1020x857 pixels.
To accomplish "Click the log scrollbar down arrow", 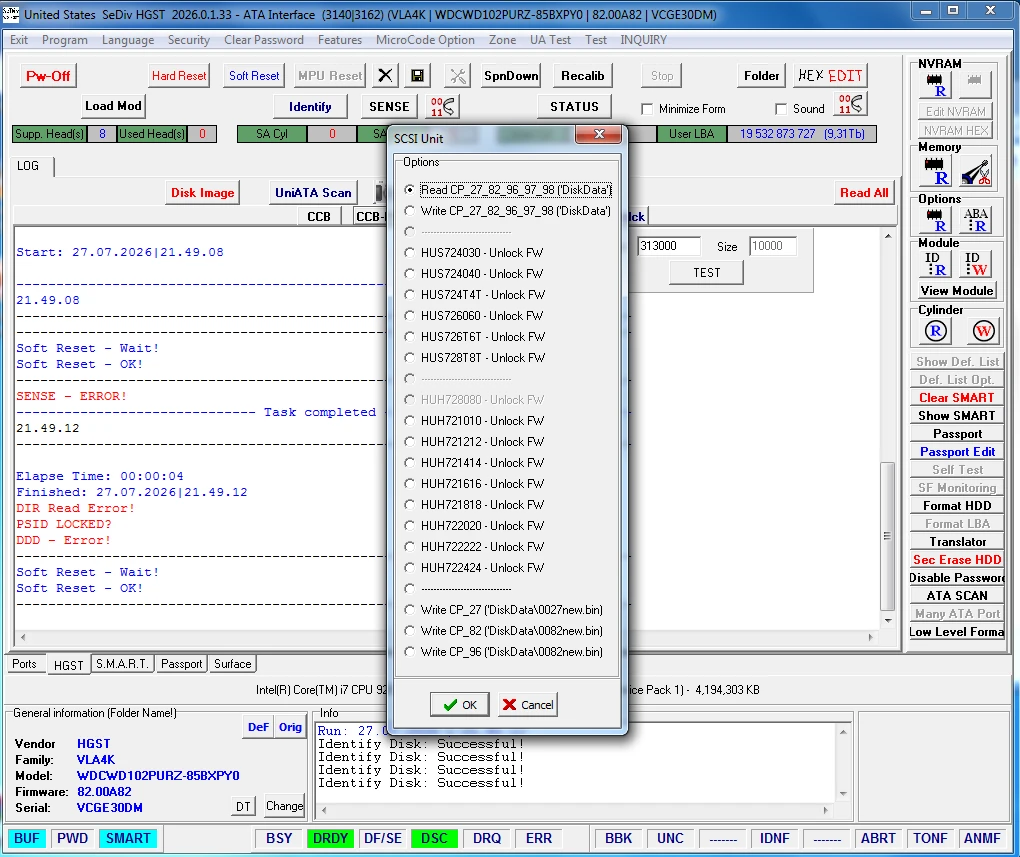I will point(888,620).
